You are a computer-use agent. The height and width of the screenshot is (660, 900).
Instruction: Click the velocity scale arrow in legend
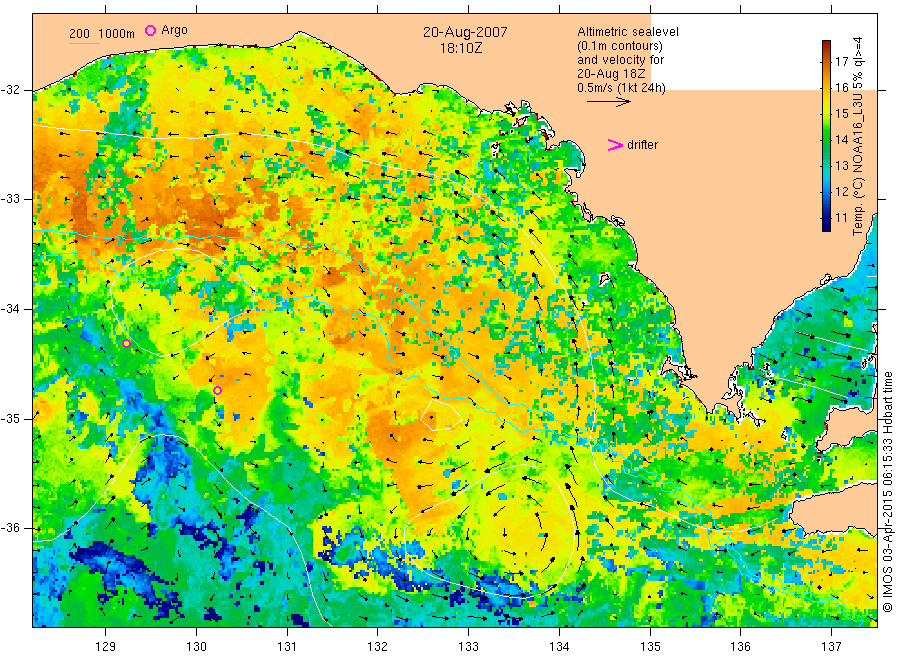(608, 102)
